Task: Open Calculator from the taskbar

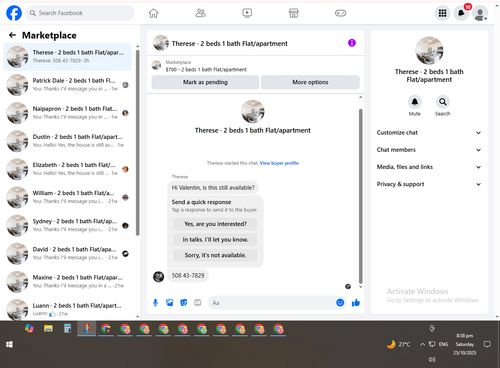Action: pos(67,329)
